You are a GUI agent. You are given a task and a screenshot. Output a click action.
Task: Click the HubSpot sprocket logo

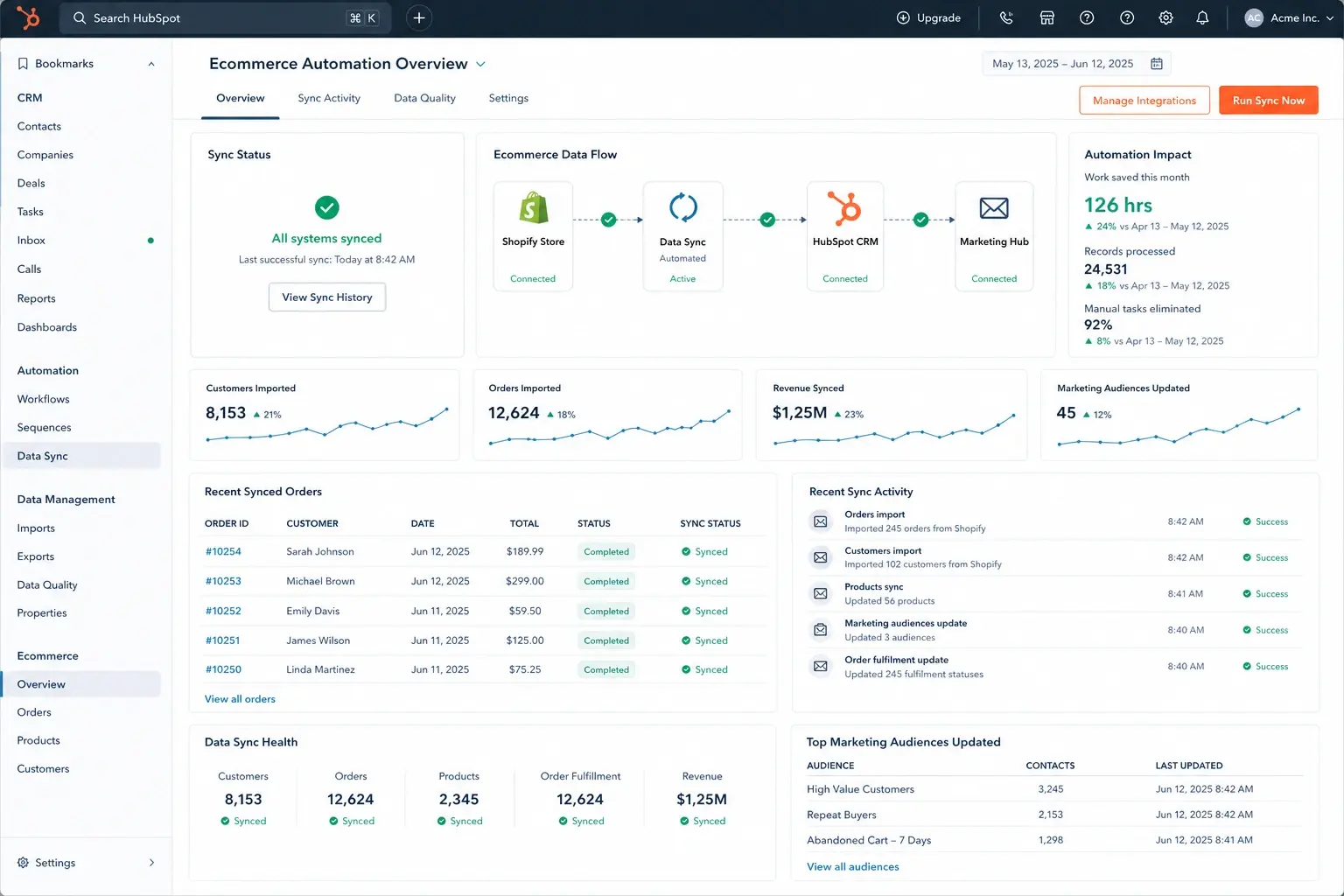point(28,17)
